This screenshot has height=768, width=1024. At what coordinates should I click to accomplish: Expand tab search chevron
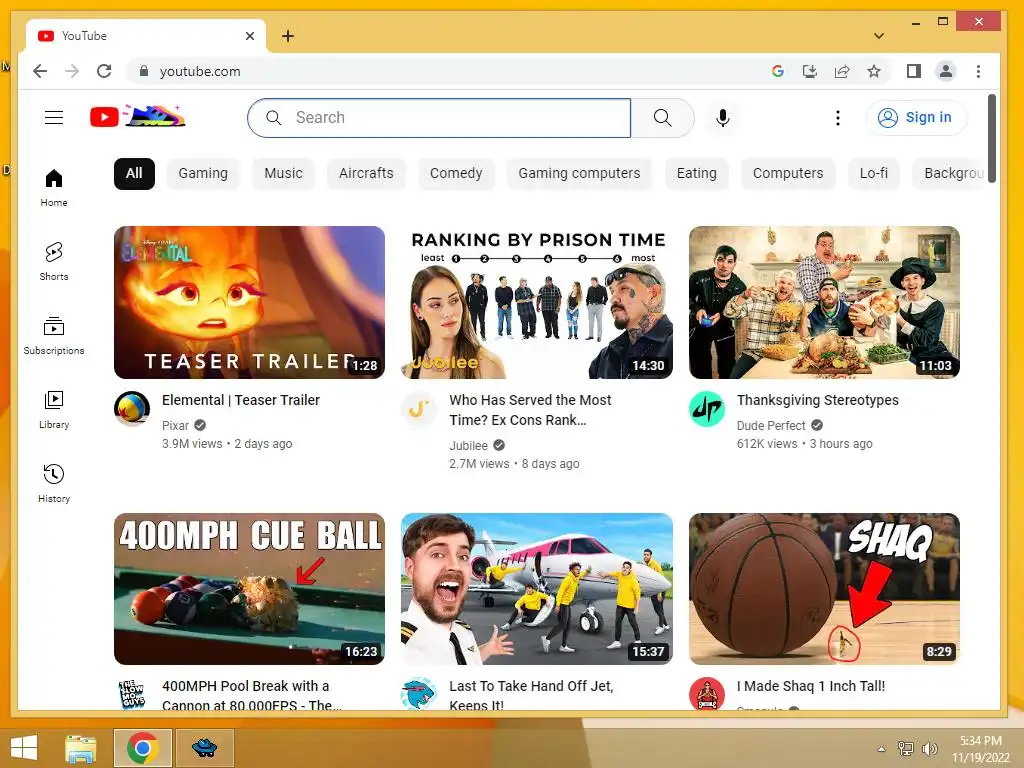tap(879, 36)
